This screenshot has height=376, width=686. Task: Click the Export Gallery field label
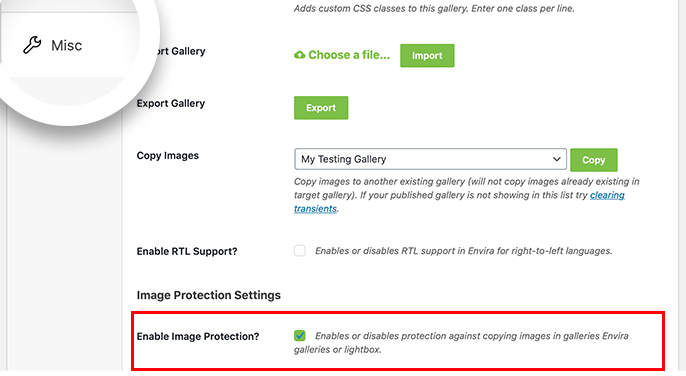point(171,103)
